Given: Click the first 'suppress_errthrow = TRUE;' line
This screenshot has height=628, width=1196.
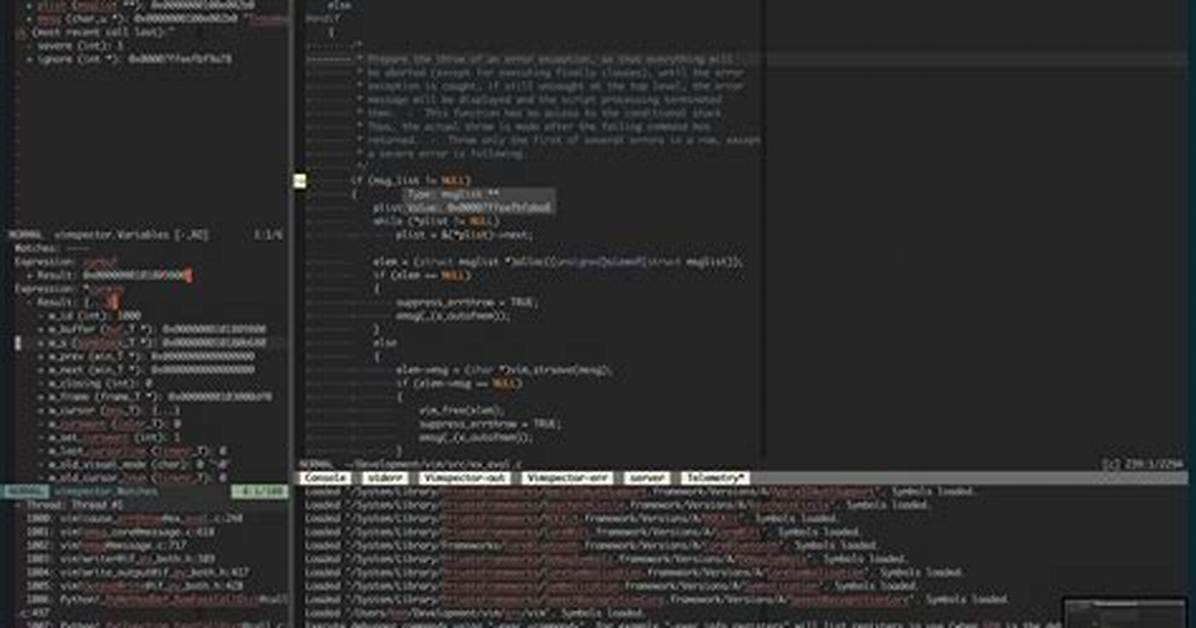Looking at the screenshot, I should [468, 303].
